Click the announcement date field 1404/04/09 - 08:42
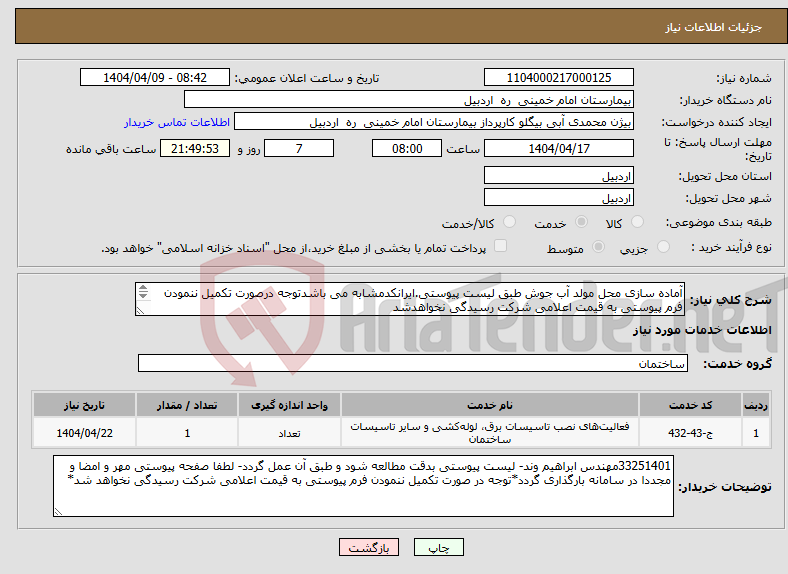 tap(155, 77)
